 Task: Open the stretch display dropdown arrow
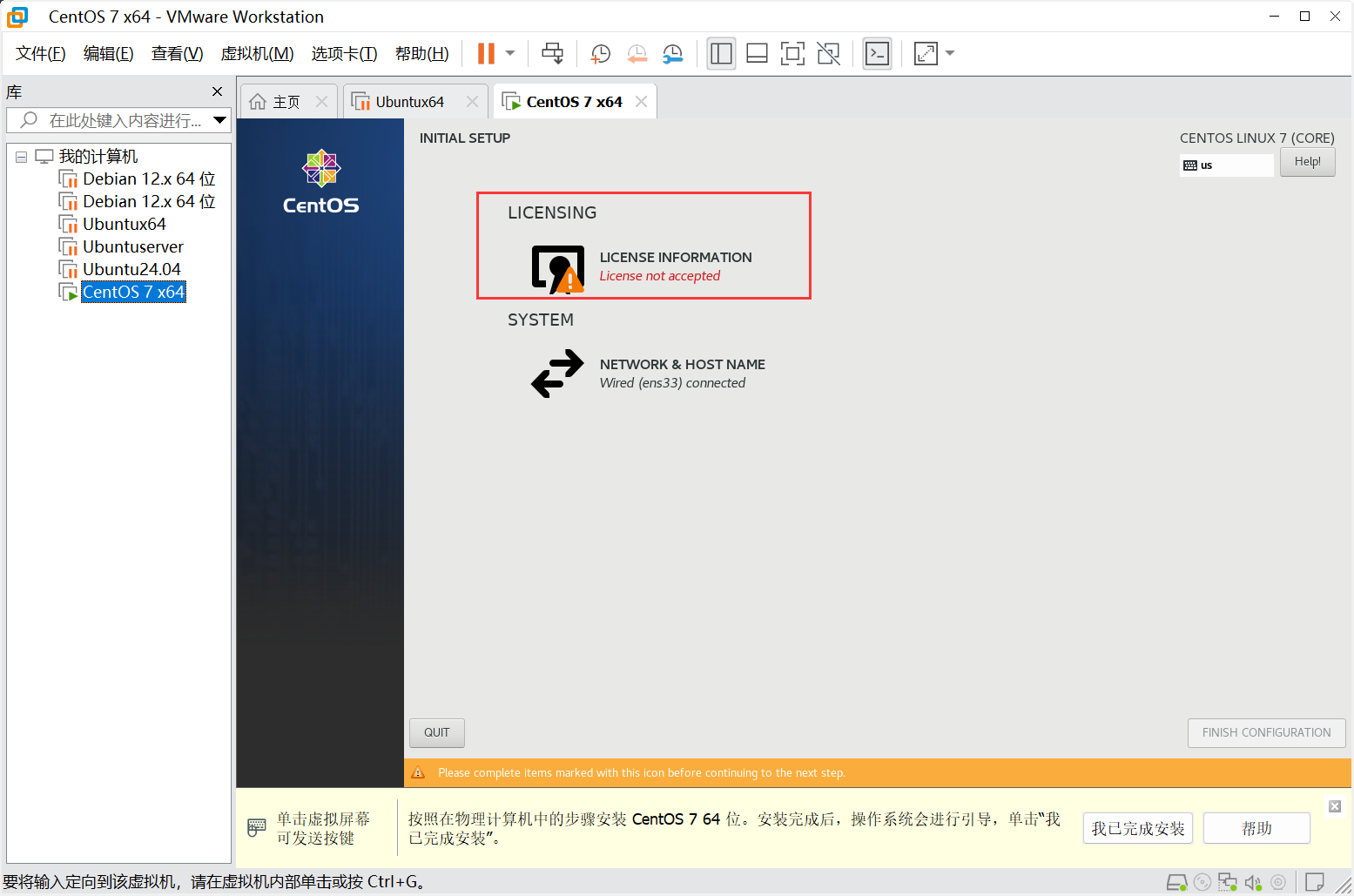click(950, 53)
